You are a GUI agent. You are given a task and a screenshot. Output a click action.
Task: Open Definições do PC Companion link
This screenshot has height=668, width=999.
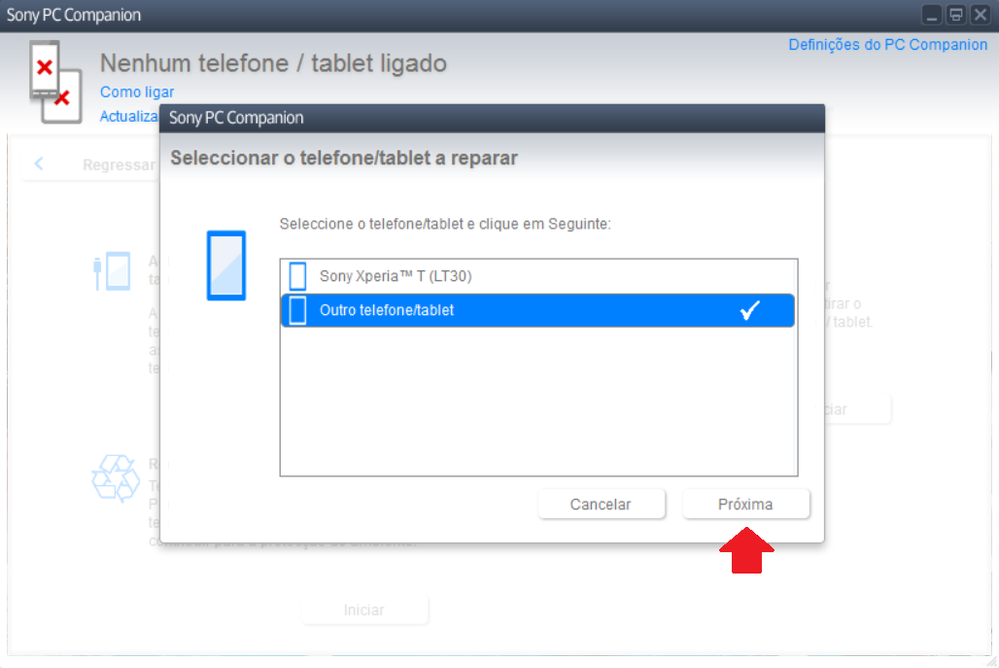(888, 45)
